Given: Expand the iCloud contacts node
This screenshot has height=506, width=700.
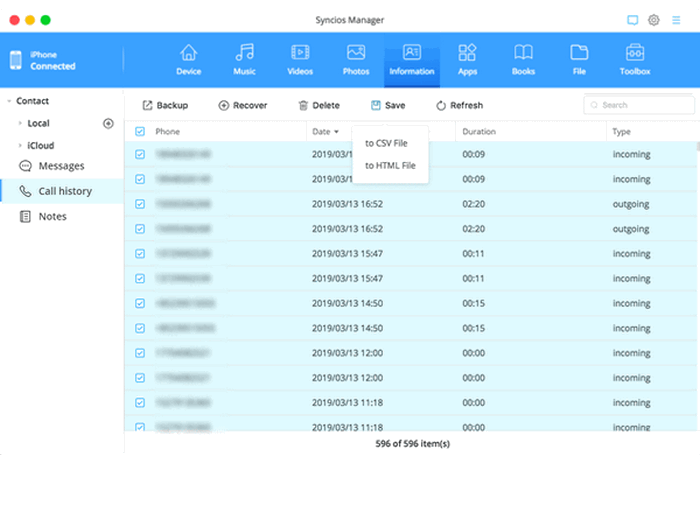Looking at the screenshot, I should coord(20,146).
